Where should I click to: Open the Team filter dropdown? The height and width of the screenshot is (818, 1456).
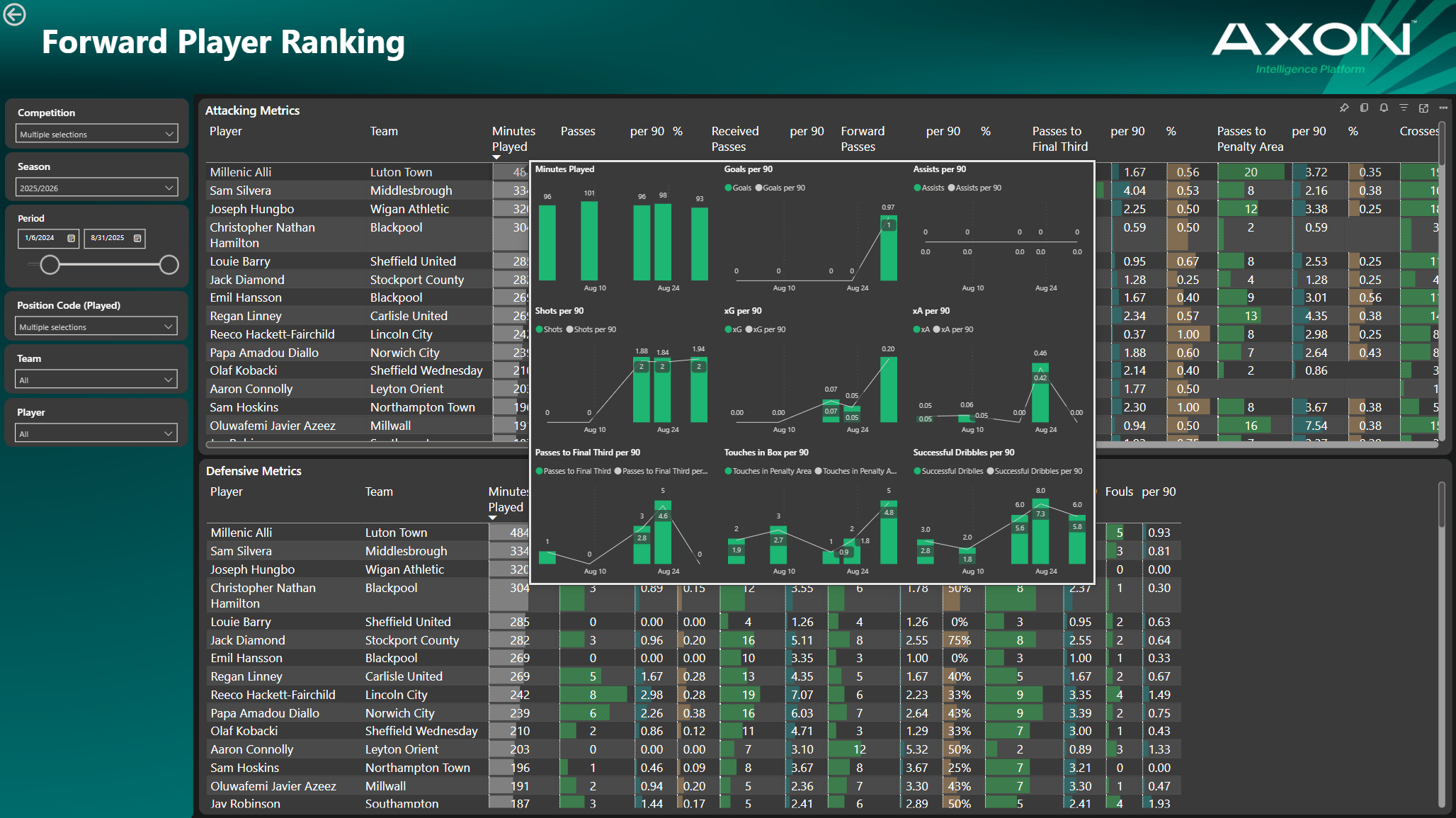(96, 380)
